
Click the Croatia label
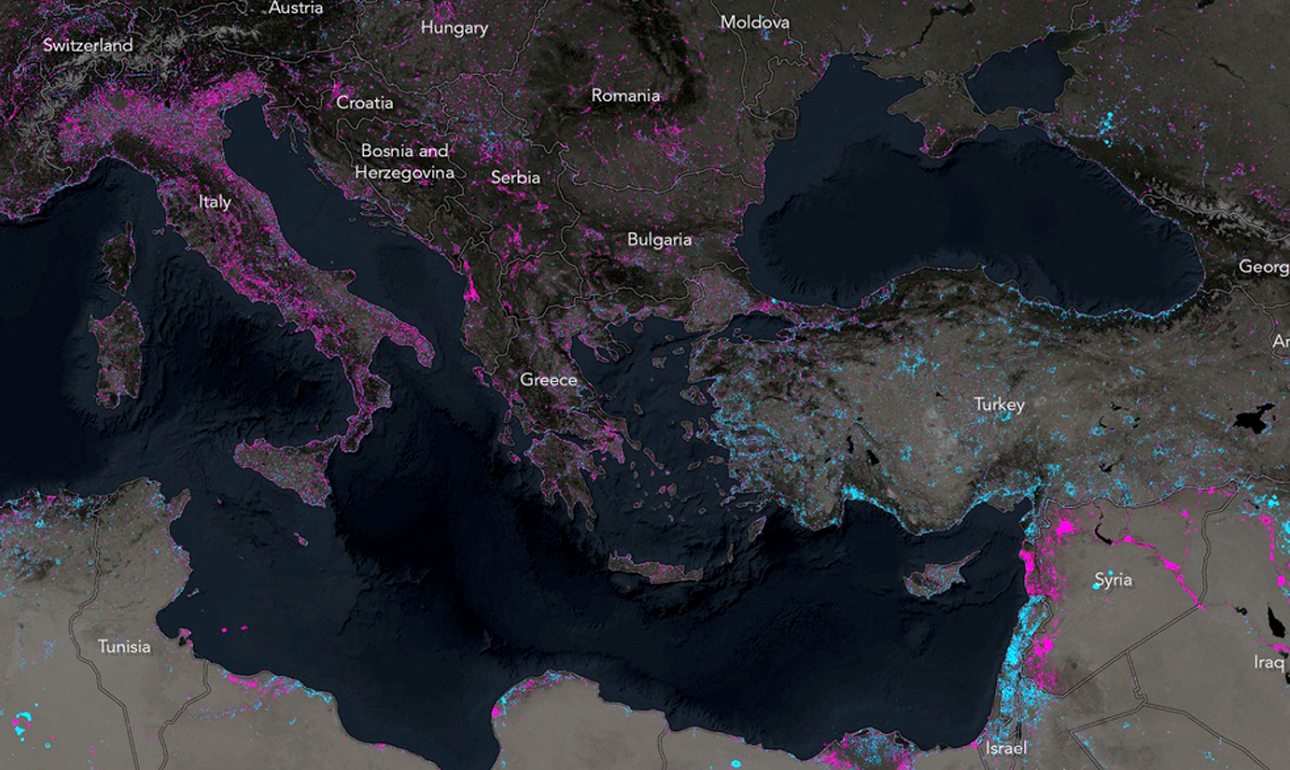click(x=365, y=103)
